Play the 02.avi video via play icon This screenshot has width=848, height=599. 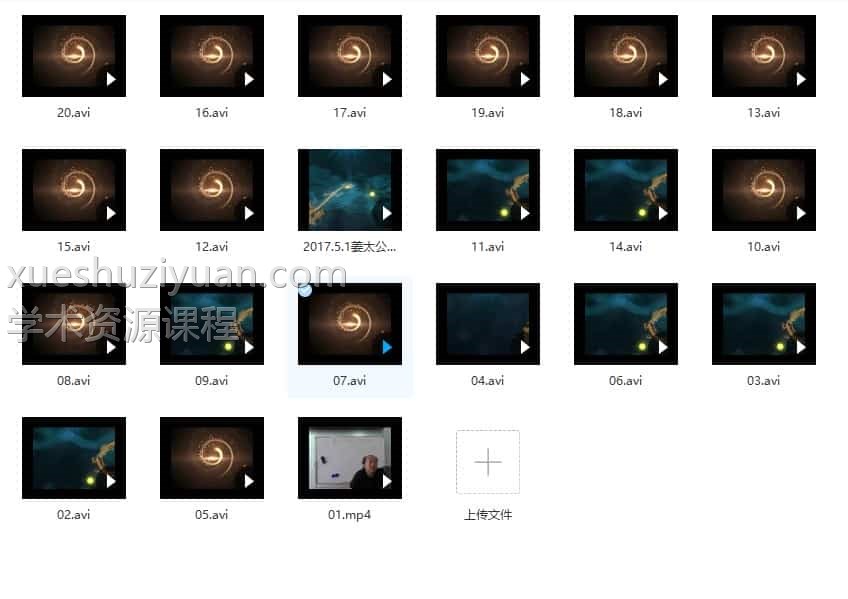(x=111, y=481)
